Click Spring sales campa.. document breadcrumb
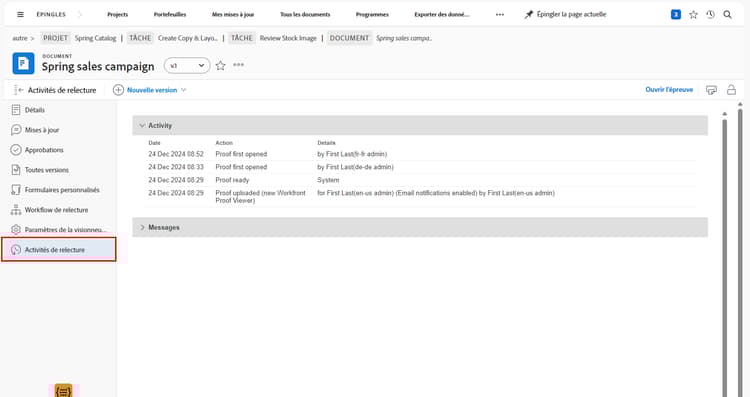The height and width of the screenshot is (397, 750). (404, 38)
